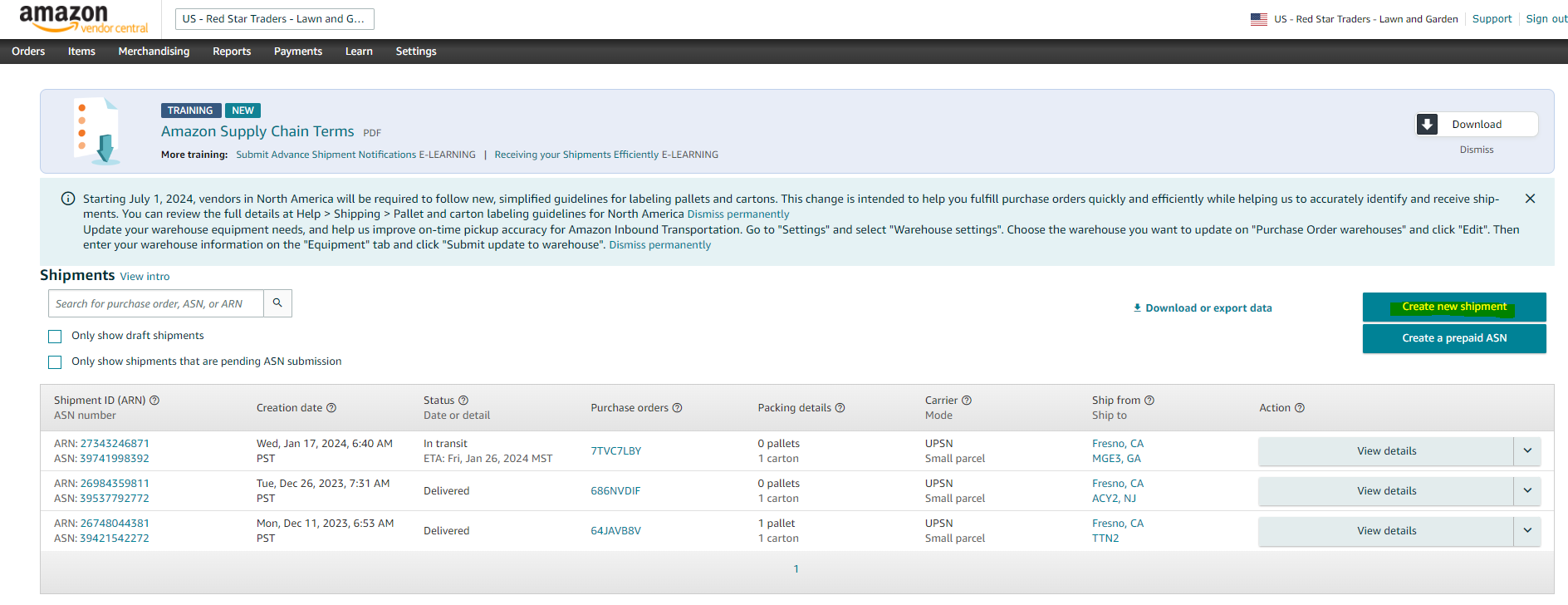Close the labeling guidelines notice
This screenshot has width=1568, height=605.
coord(1530,199)
